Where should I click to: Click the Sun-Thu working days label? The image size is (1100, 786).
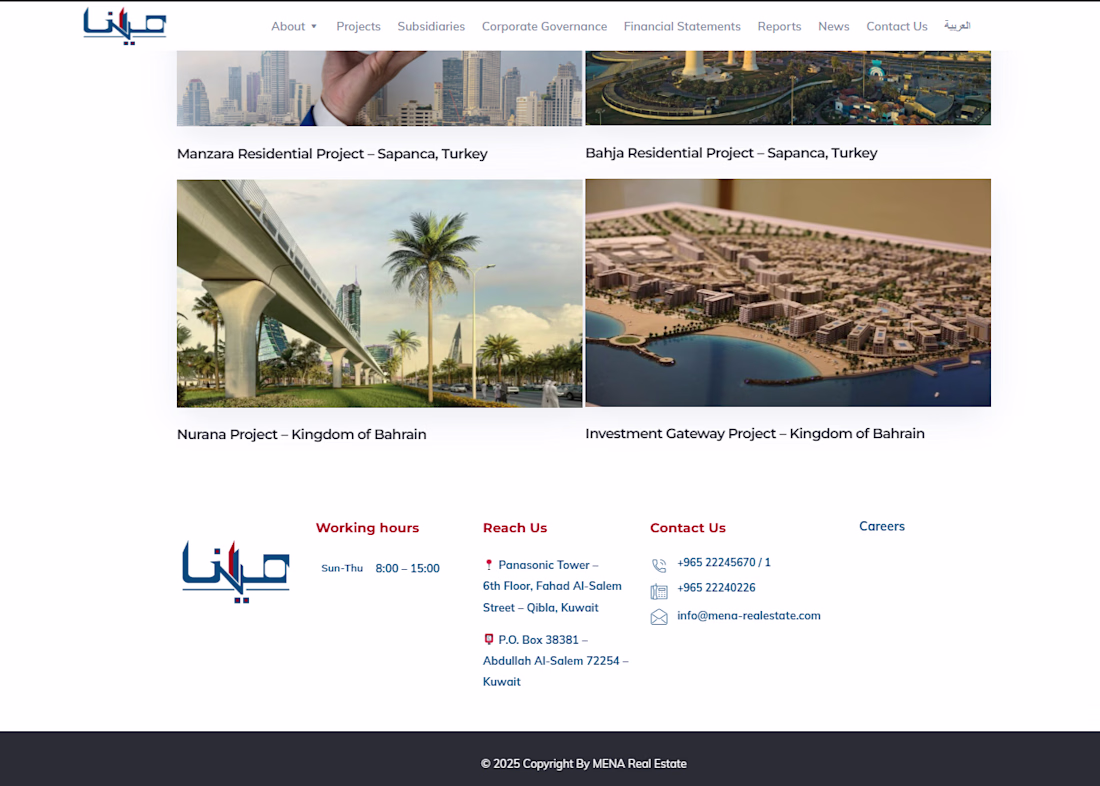(x=342, y=568)
